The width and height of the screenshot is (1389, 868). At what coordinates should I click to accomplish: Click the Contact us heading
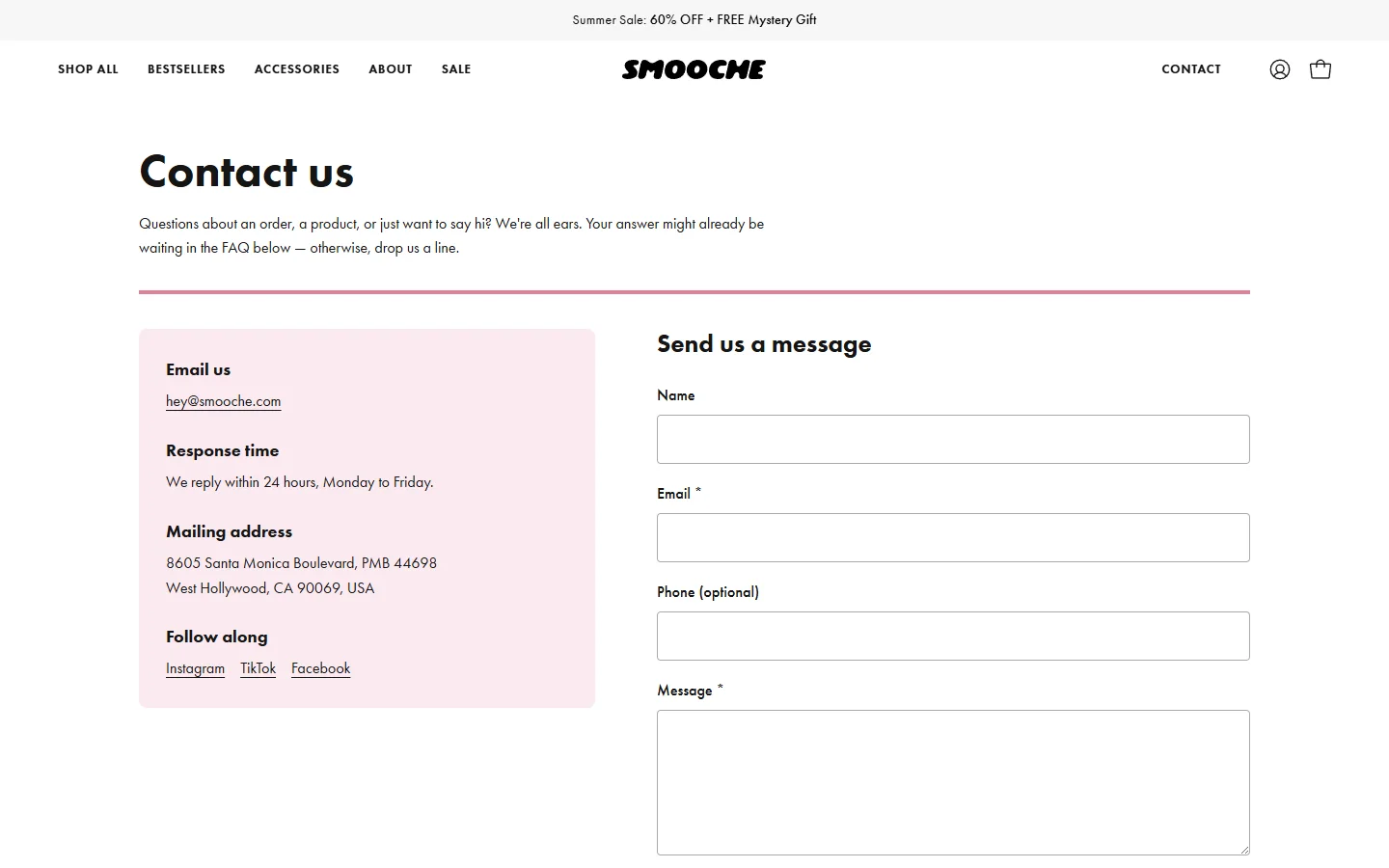(x=247, y=172)
